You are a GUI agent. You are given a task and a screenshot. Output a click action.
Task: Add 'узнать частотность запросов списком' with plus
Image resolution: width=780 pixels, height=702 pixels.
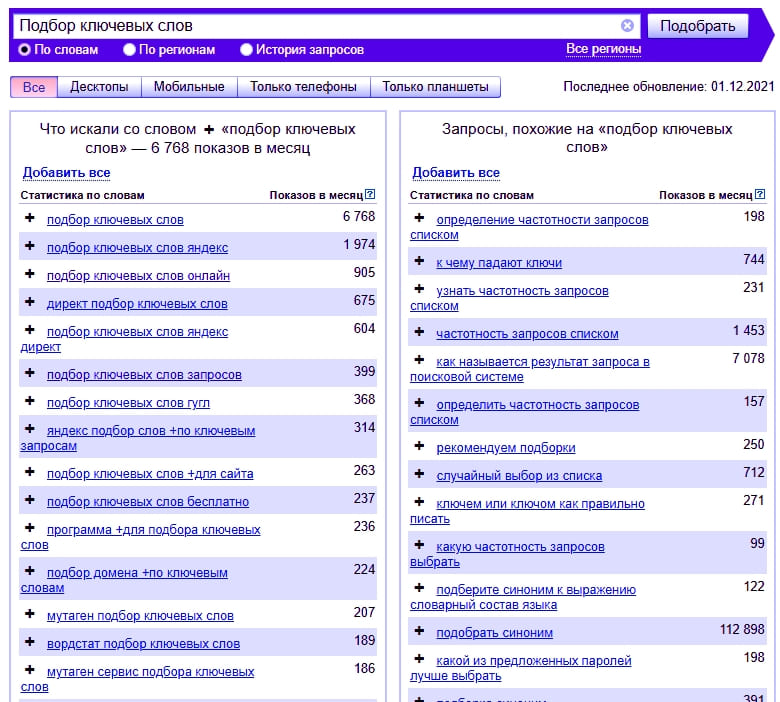[x=419, y=289]
